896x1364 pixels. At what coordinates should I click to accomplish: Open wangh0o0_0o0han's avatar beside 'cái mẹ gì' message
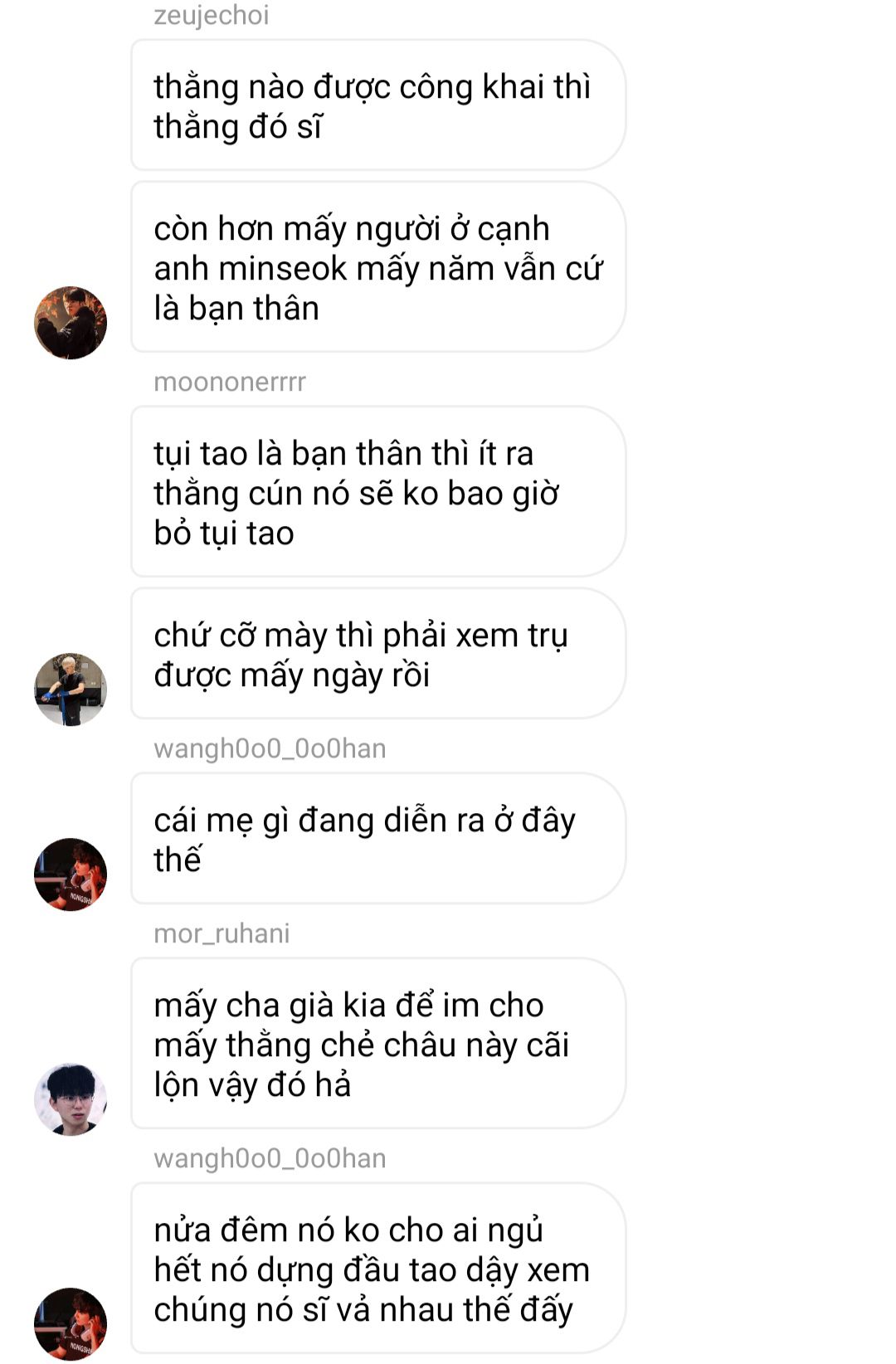tap(71, 874)
